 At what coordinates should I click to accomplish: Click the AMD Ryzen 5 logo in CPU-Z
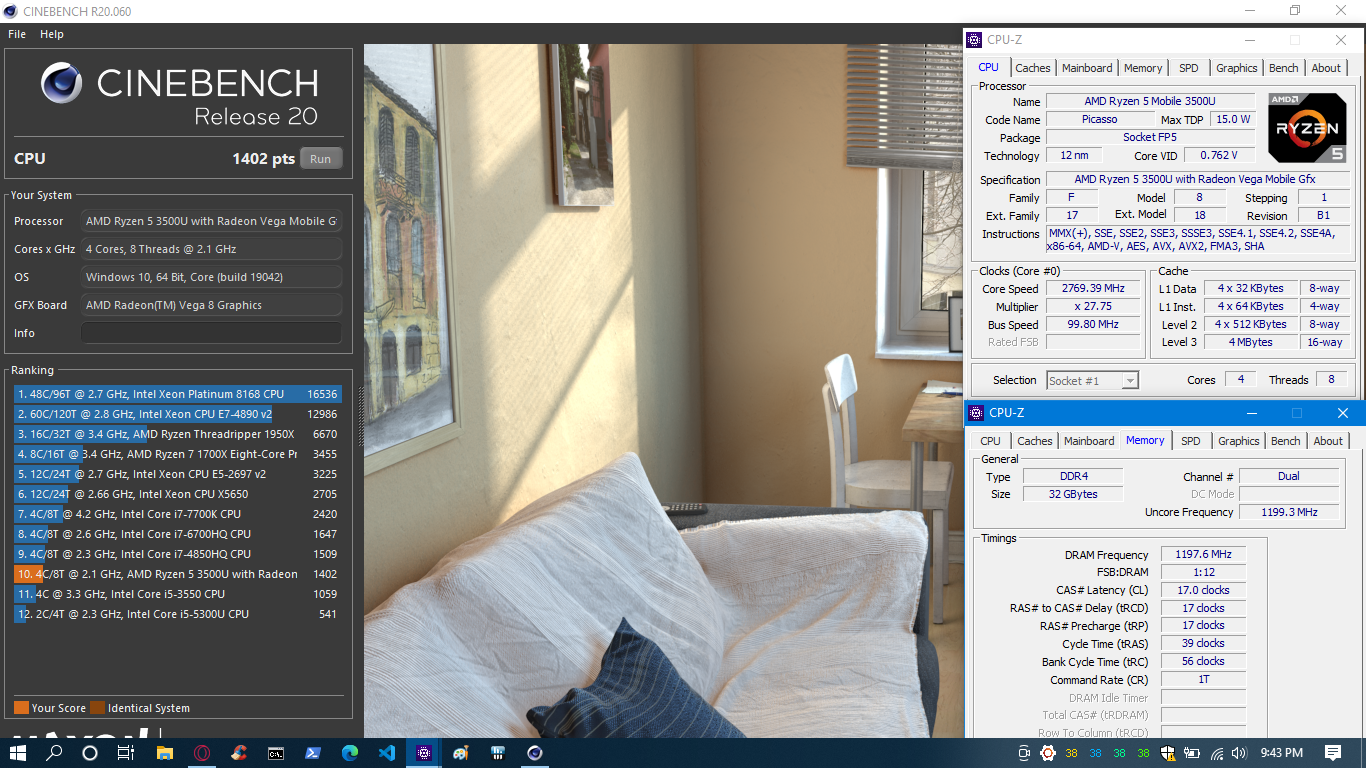[x=1306, y=127]
